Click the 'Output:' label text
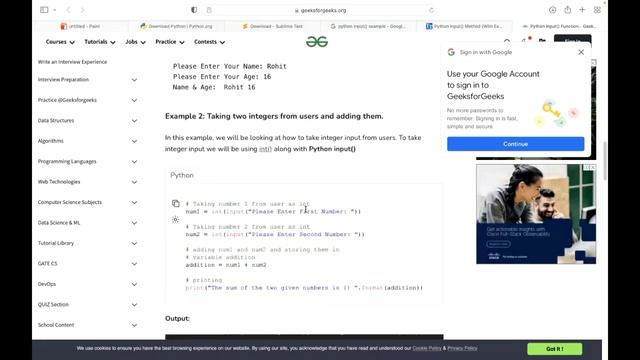 [177, 318]
